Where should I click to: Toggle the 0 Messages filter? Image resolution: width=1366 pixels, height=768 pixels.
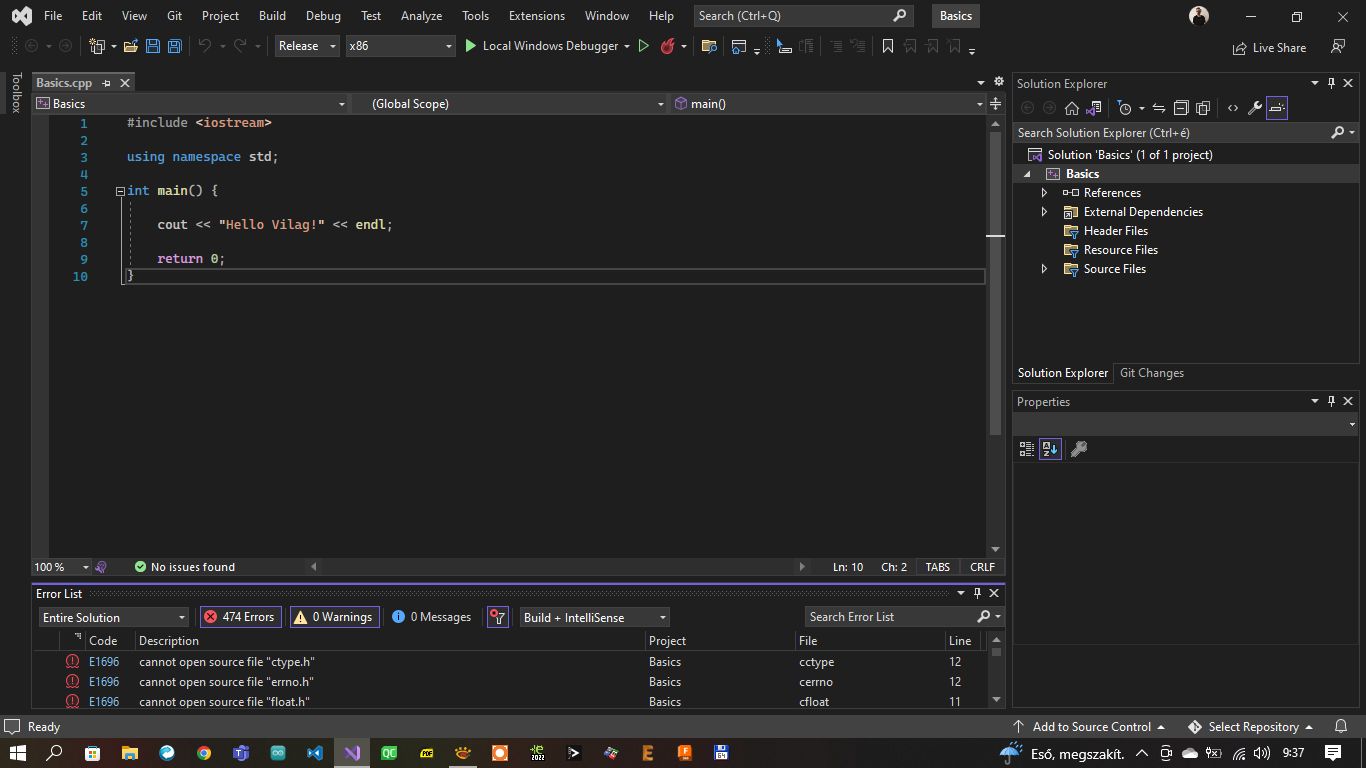(430, 616)
